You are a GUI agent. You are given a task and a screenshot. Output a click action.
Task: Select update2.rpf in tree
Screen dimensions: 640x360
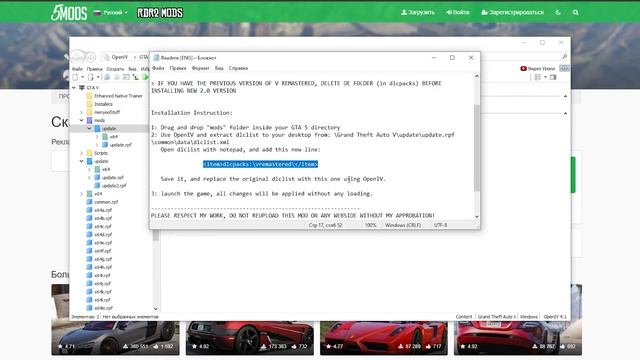(x=114, y=186)
